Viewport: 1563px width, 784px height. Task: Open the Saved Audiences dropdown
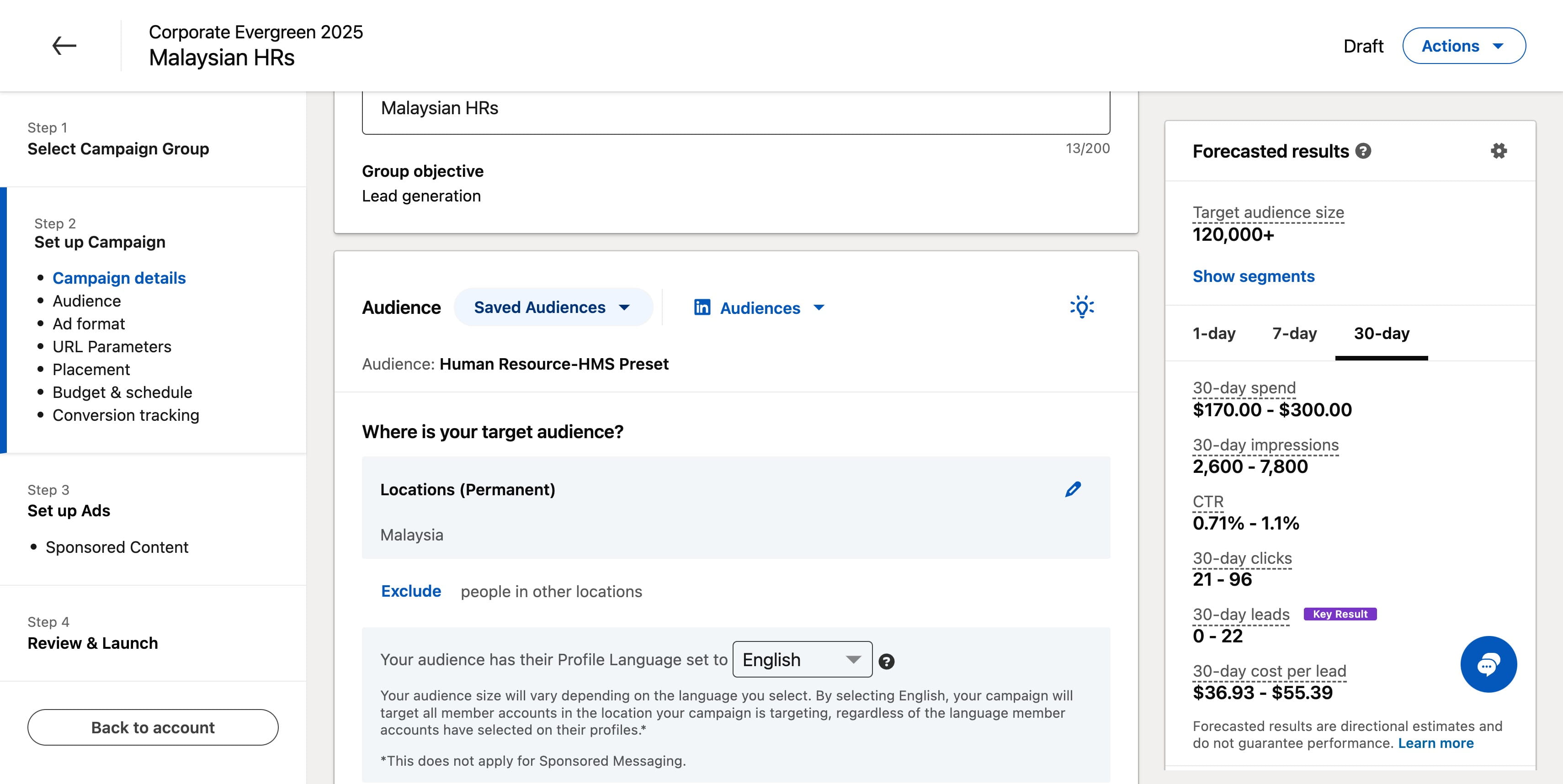[x=553, y=307]
